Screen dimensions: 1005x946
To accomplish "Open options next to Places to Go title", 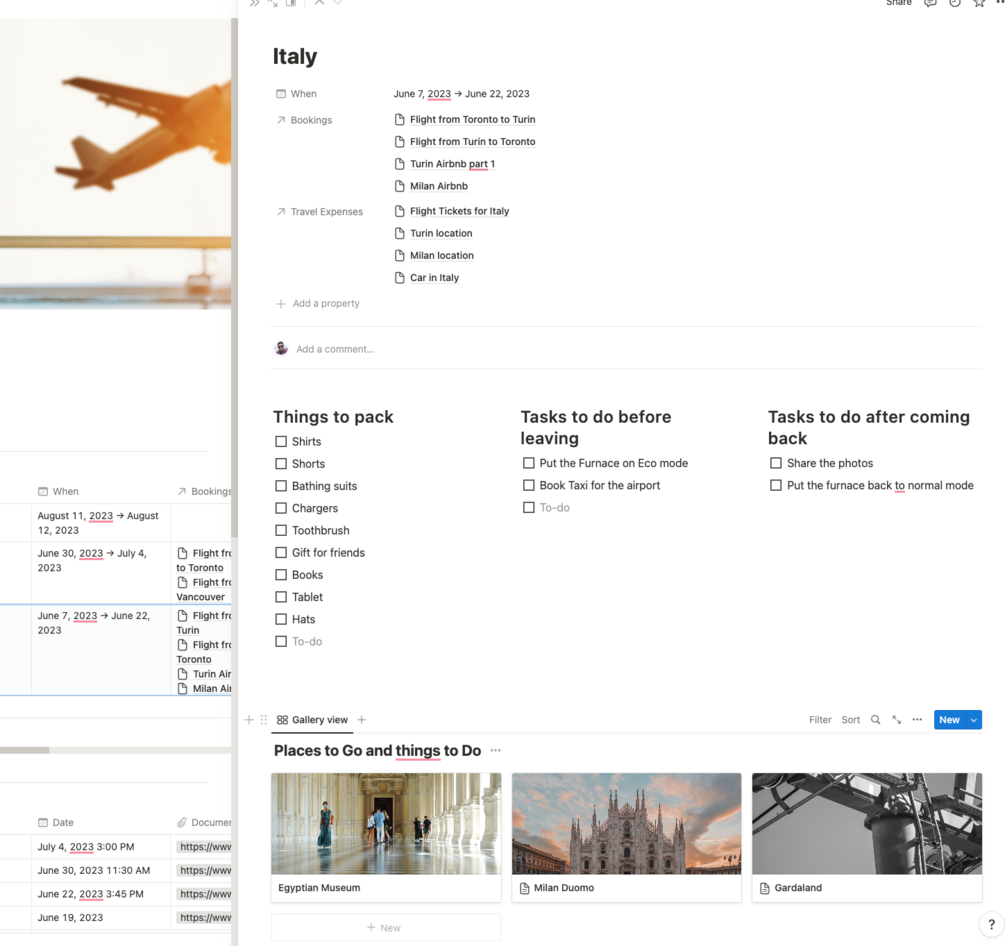I will pos(495,751).
